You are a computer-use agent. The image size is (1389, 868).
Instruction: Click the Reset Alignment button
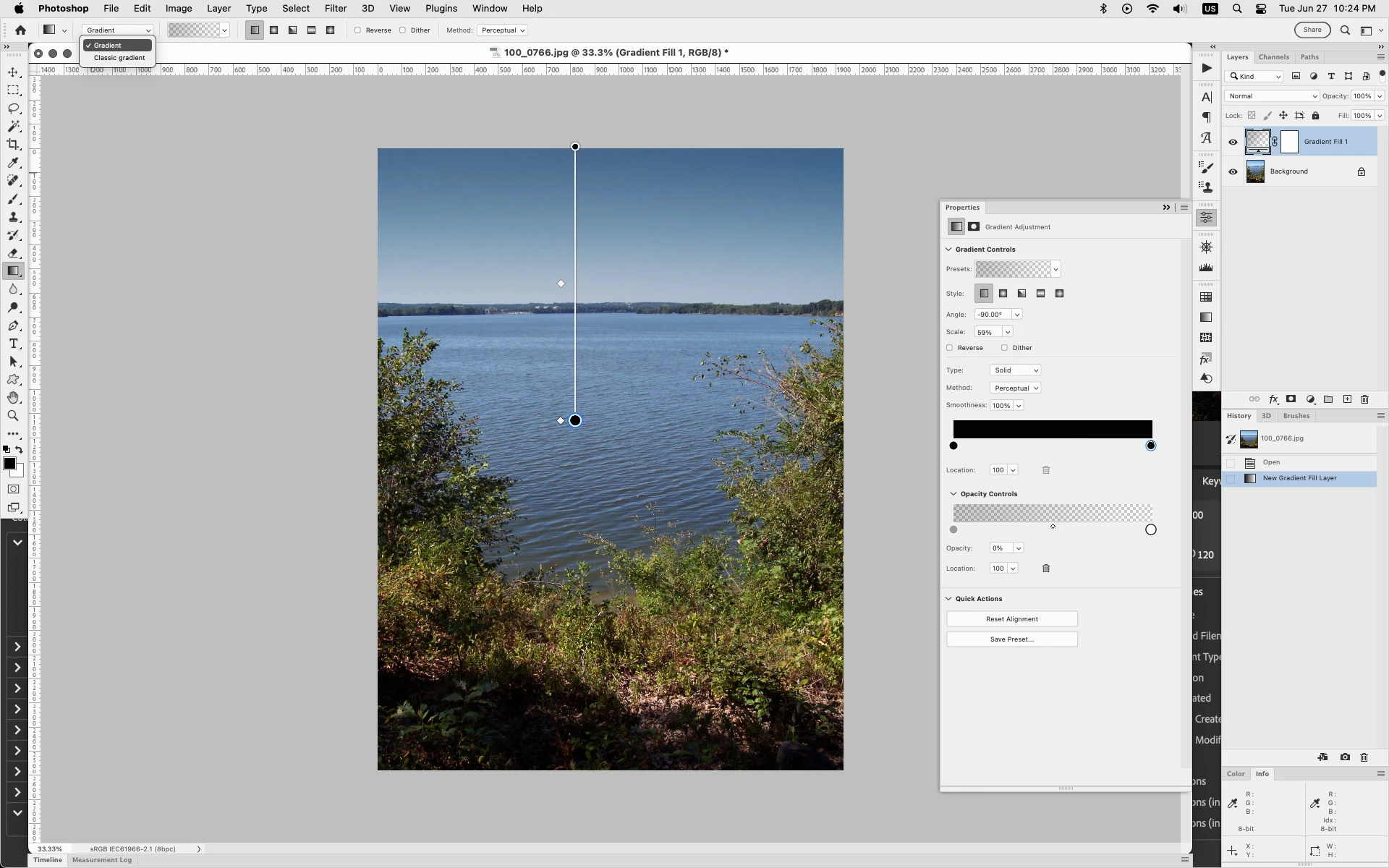pyautogui.click(x=1011, y=619)
